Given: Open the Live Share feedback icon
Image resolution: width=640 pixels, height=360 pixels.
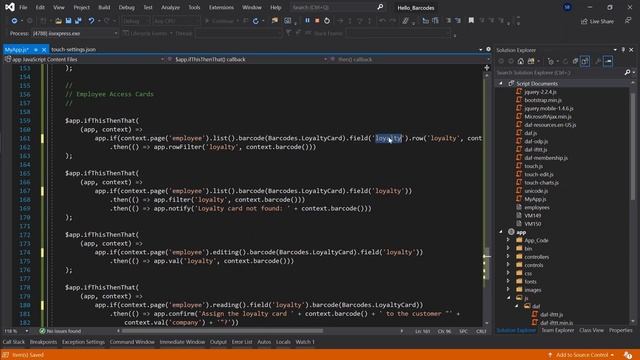Looking at the screenshot, I should coord(628,21).
